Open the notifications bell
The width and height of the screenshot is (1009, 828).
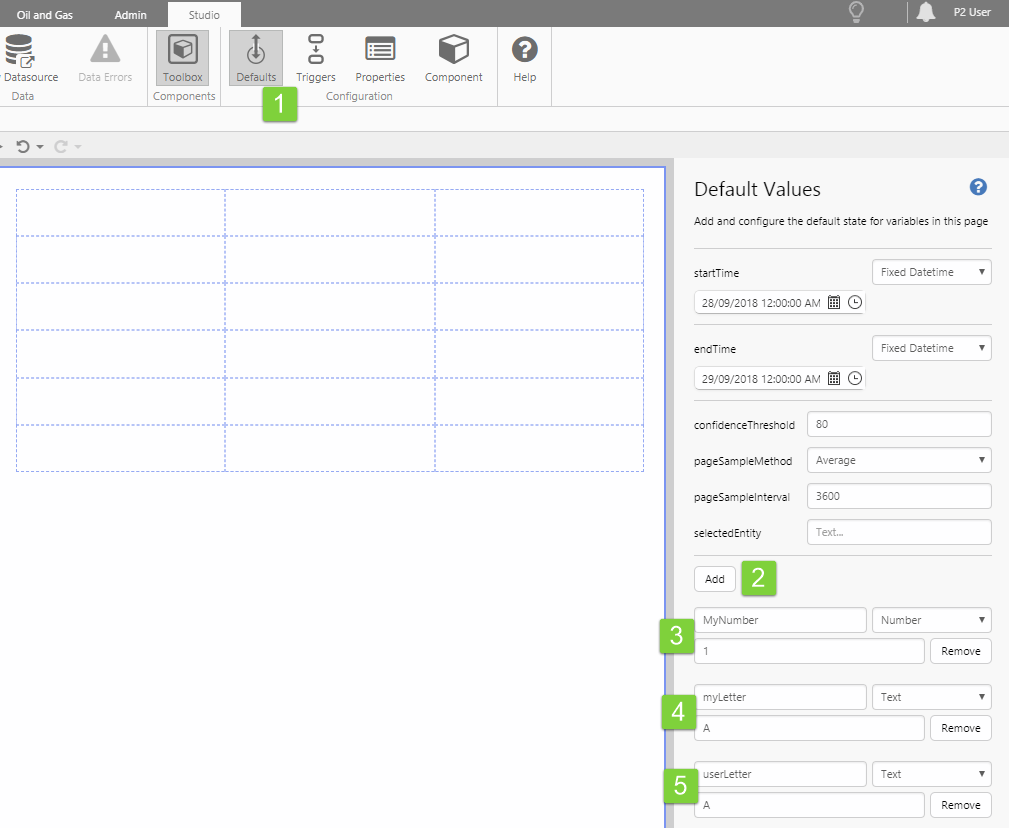click(926, 13)
